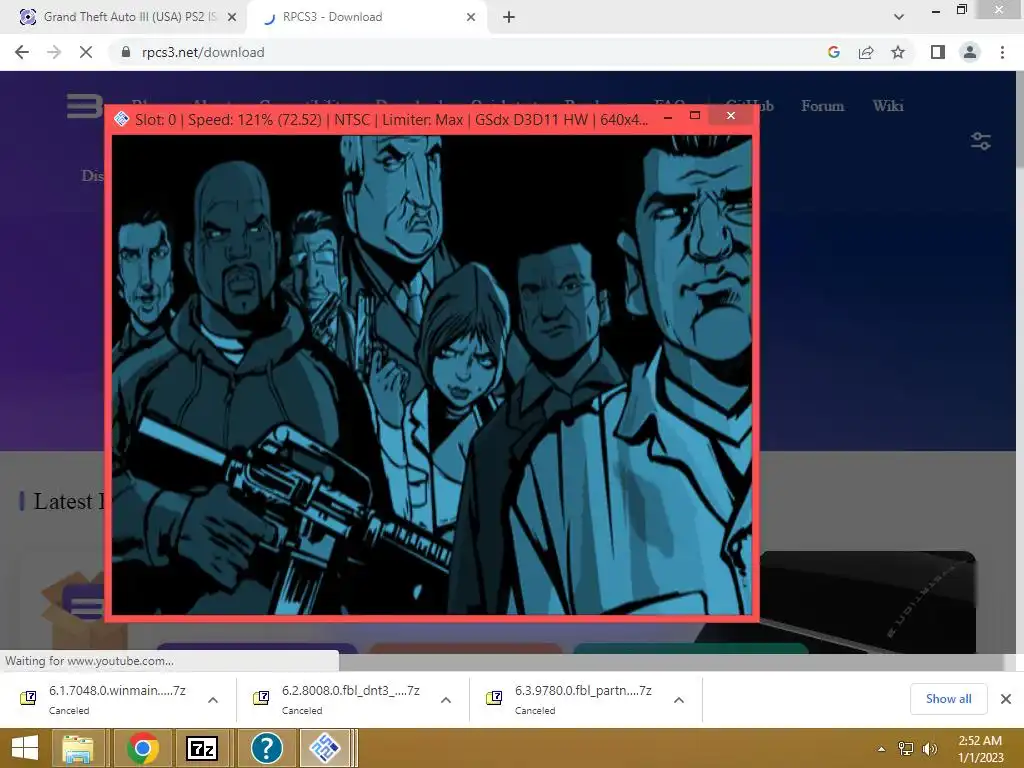Image resolution: width=1024 pixels, height=768 pixels.
Task: Open the Wiki link on RPCS3 site
Action: point(888,106)
